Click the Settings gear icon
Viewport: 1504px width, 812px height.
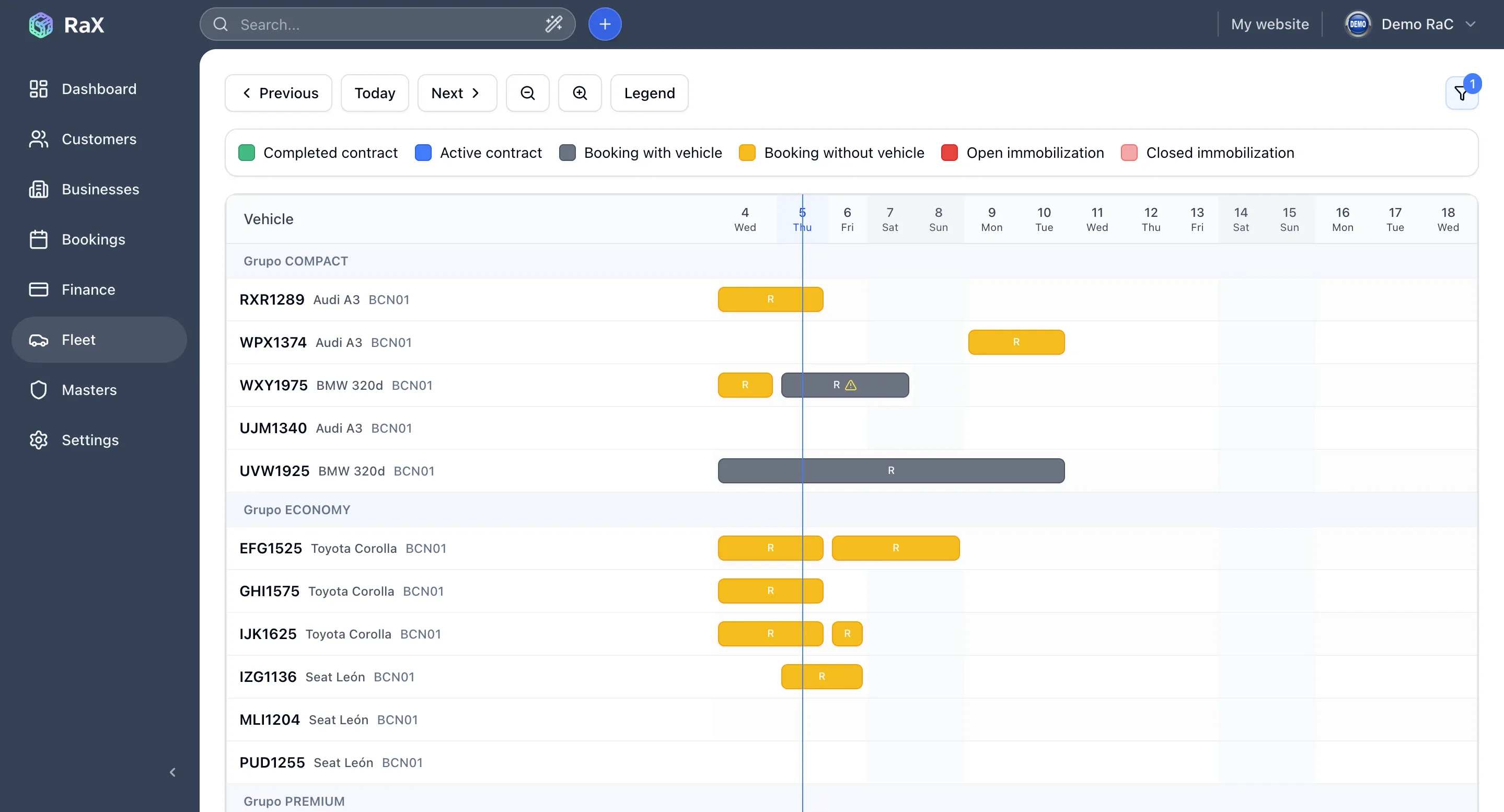[39, 440]
